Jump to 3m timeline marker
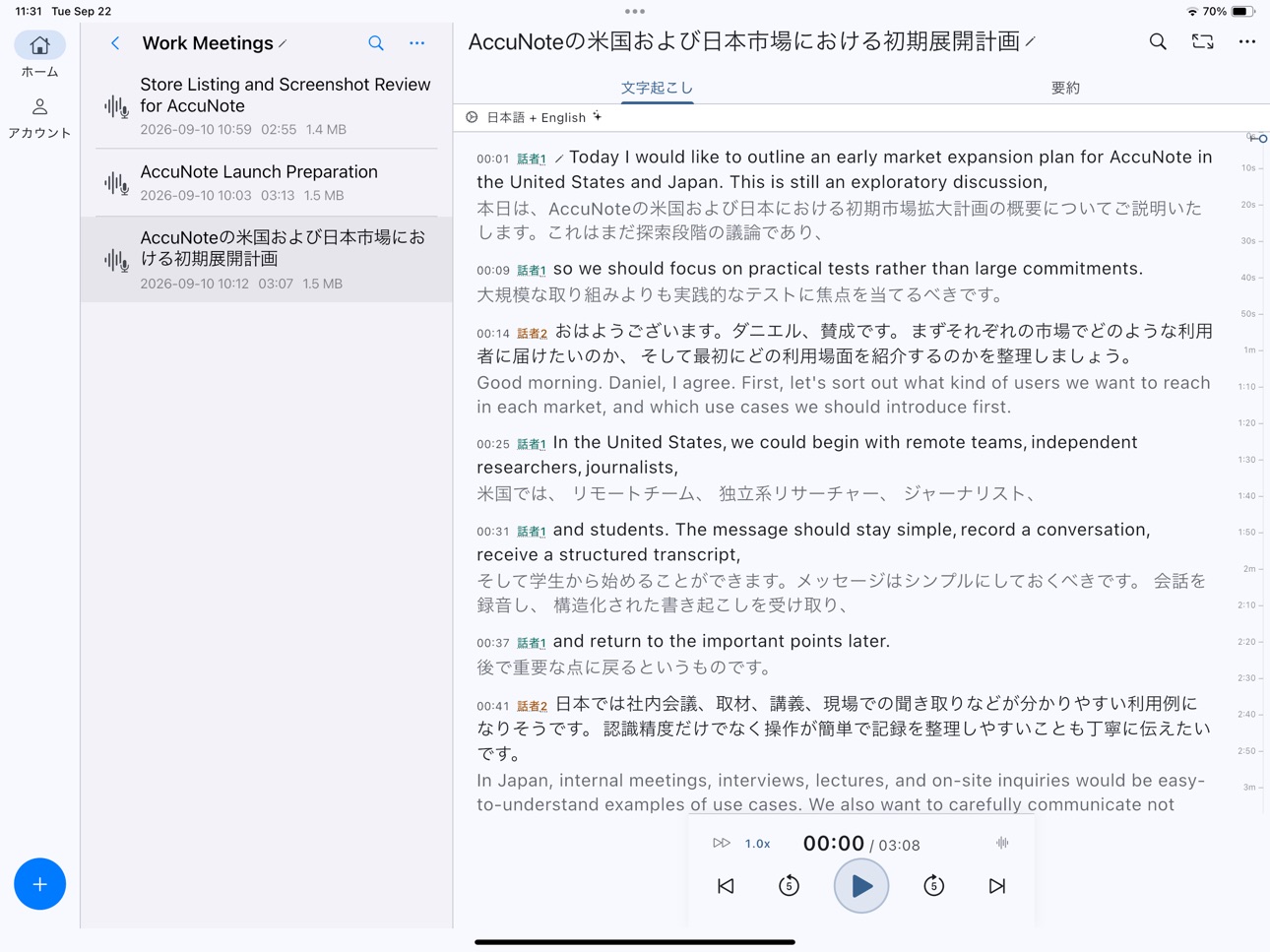Image resolution: width=1270 pixels, height=952 pixels. [x=1249, y=788]
